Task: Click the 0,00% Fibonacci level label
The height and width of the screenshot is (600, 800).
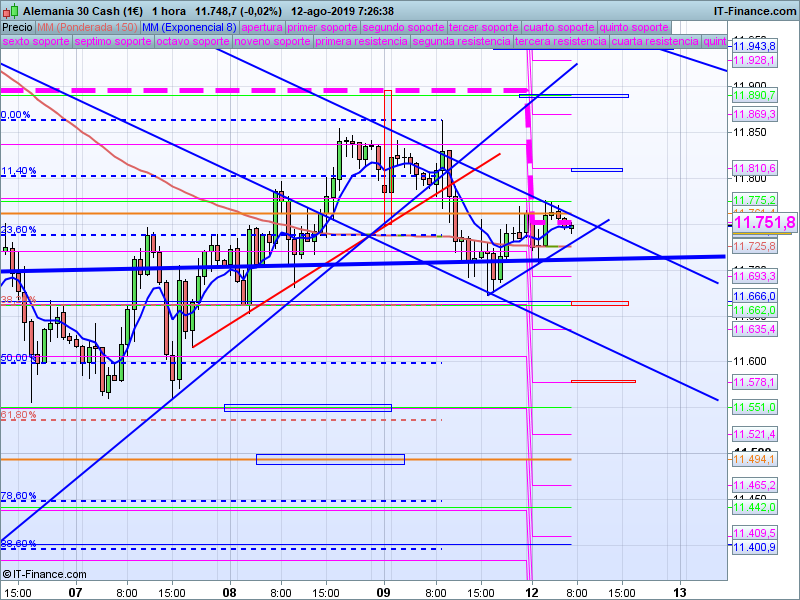Action: pos(15,115)
